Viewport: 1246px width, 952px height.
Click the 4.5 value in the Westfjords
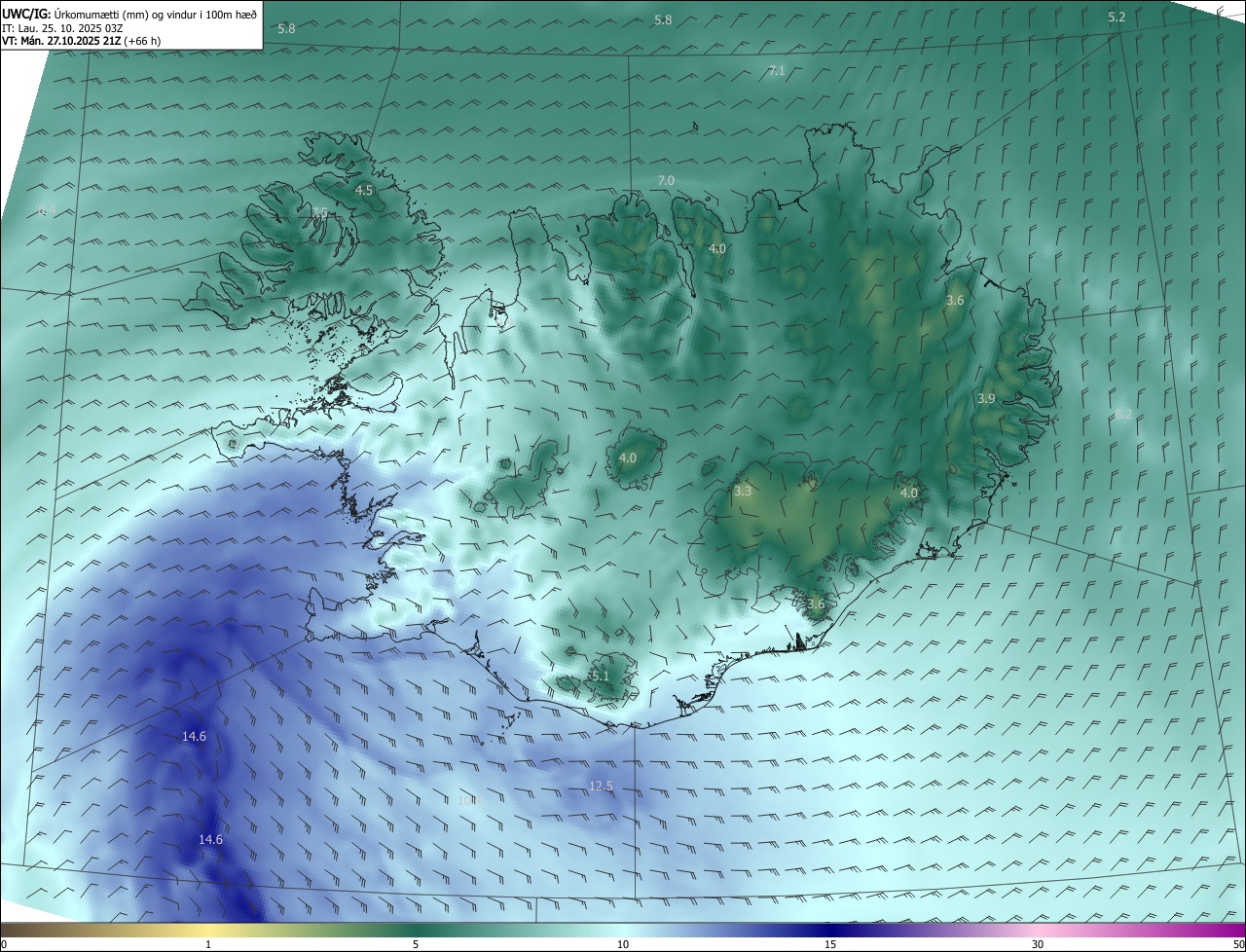(x=364, y=191)
